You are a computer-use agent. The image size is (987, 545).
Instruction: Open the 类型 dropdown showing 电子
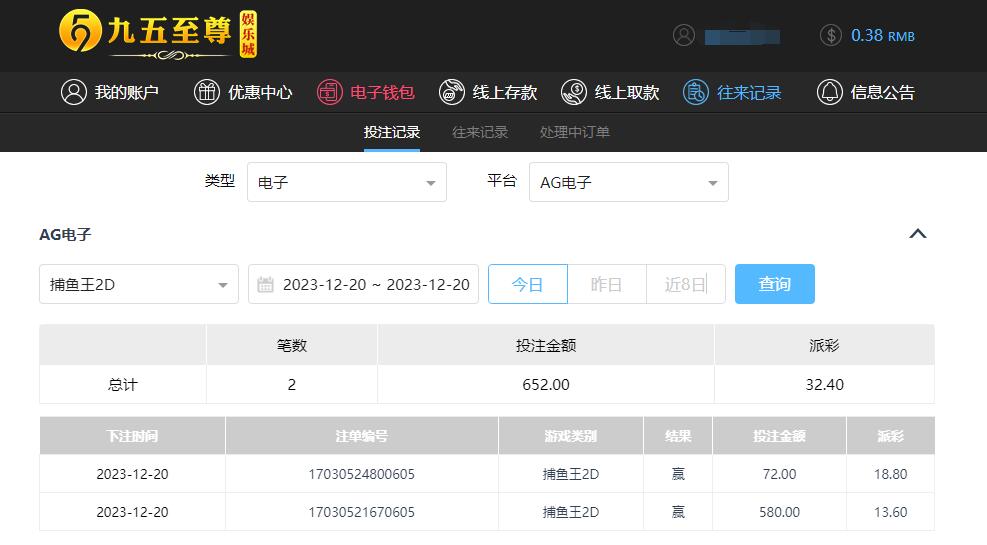347,182
